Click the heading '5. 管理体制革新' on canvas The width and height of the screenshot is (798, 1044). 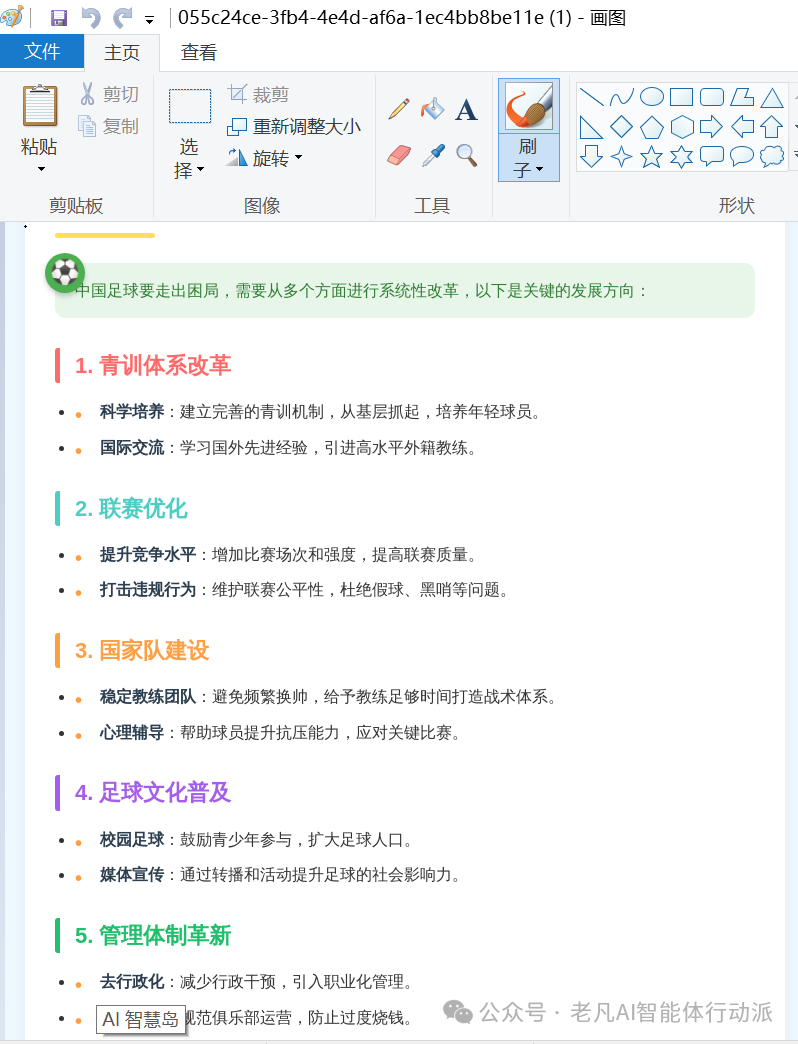[153, 935]
